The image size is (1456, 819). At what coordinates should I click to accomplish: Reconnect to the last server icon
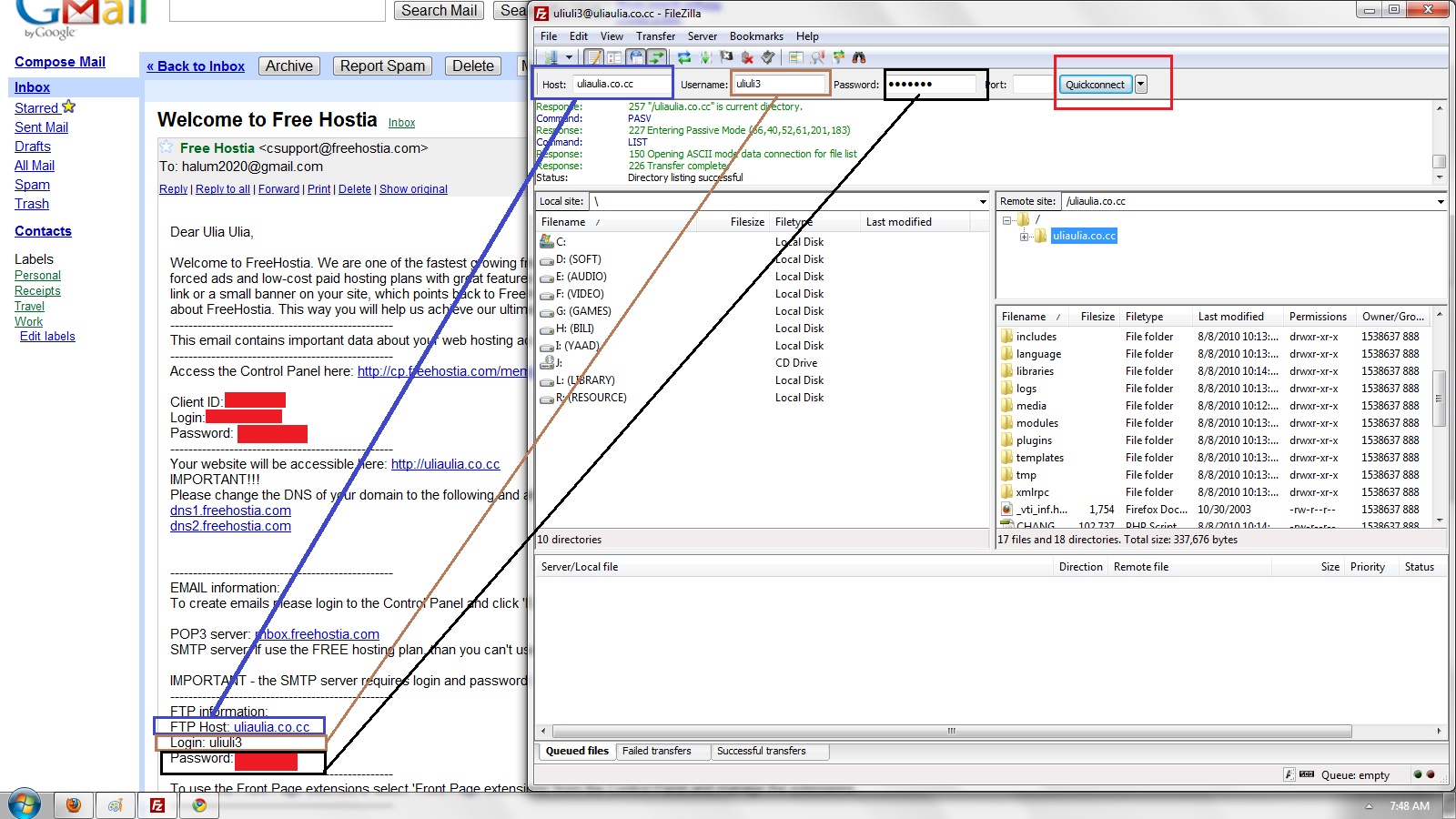[x=768, y=57]
